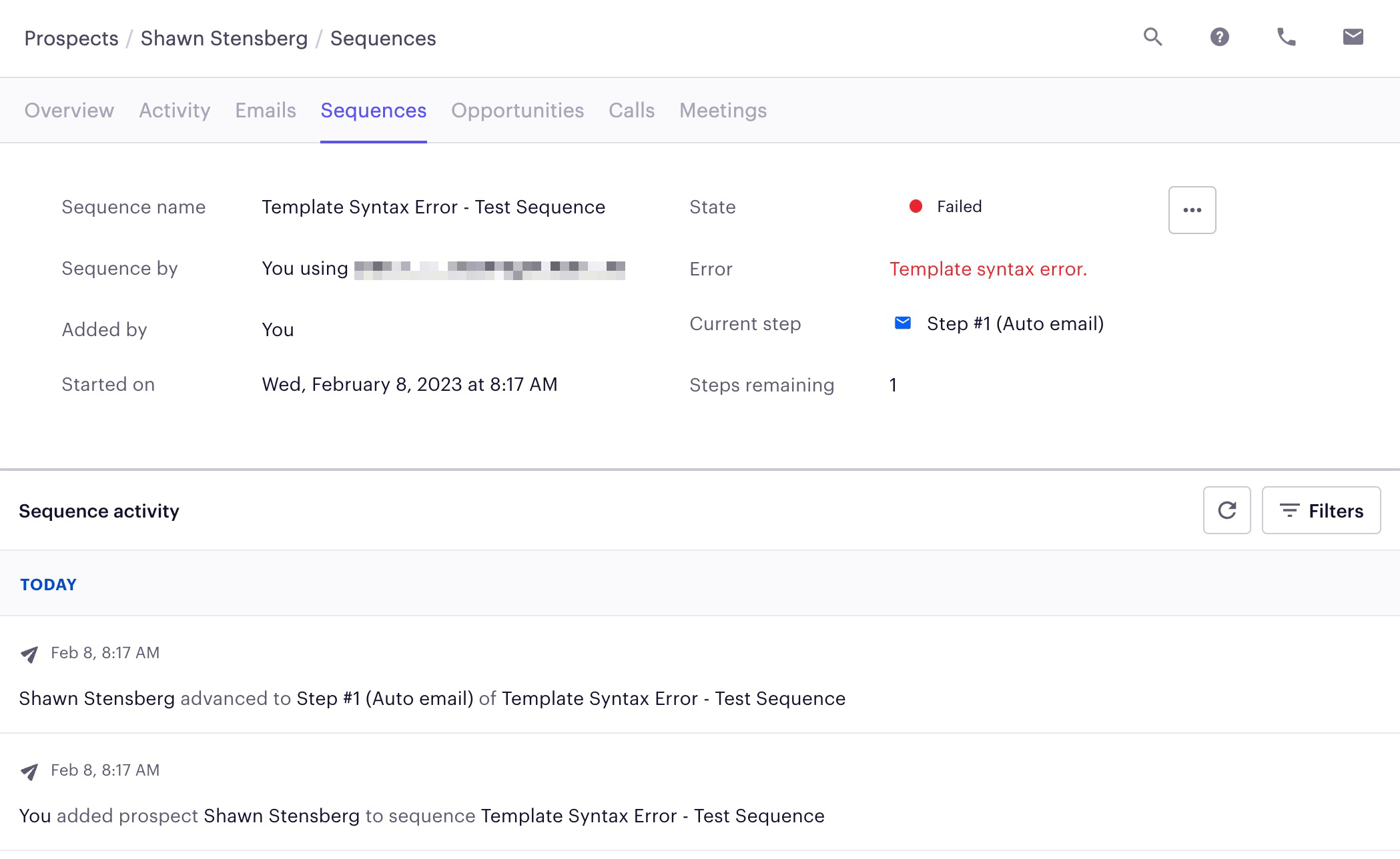Viewport: 1400px width, 859px height.
Task: Open the Template Syntax Error - Test Sequence name
Action: 433,207
